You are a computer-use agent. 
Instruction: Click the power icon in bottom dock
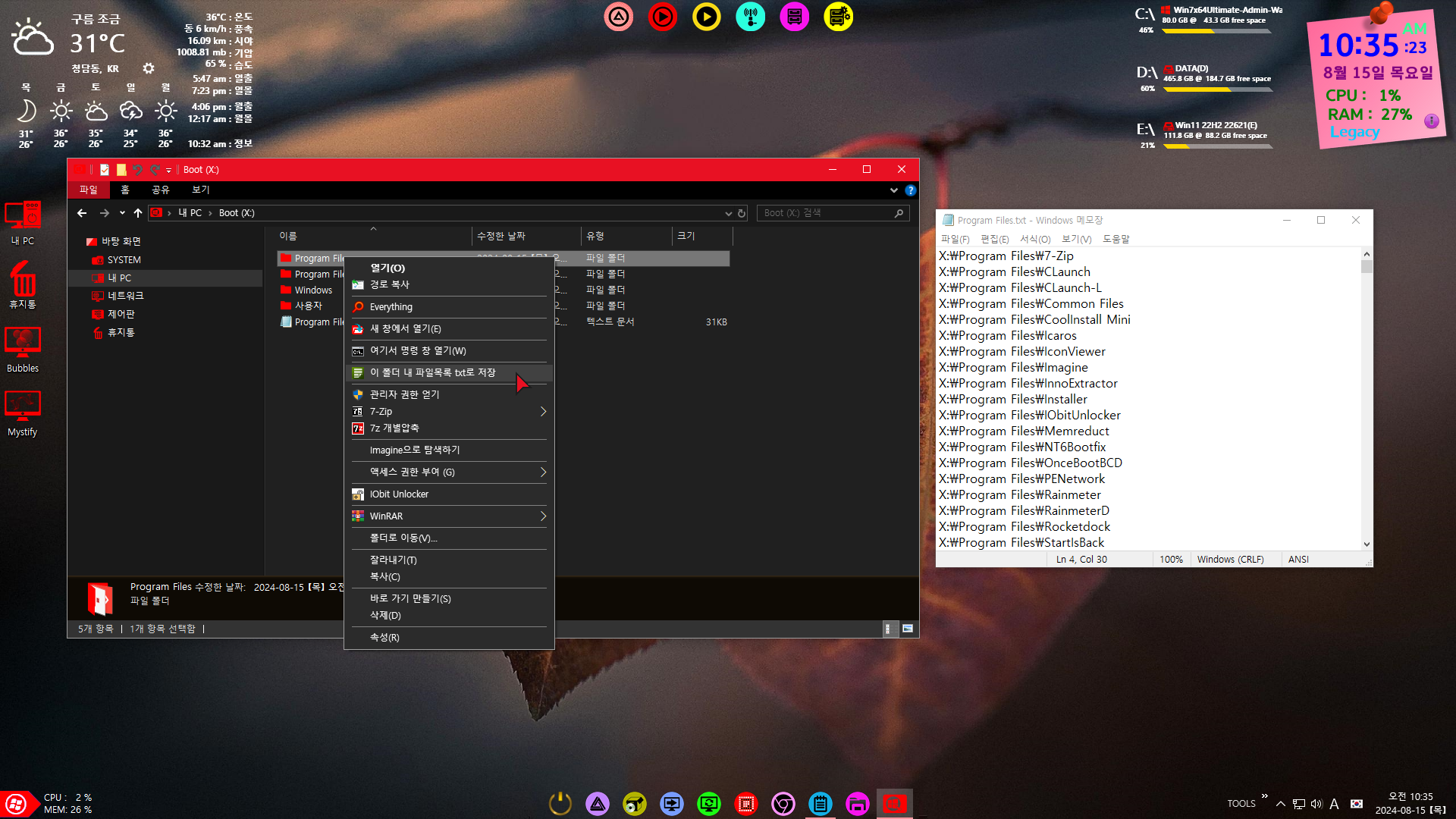(x=560, y=803)
